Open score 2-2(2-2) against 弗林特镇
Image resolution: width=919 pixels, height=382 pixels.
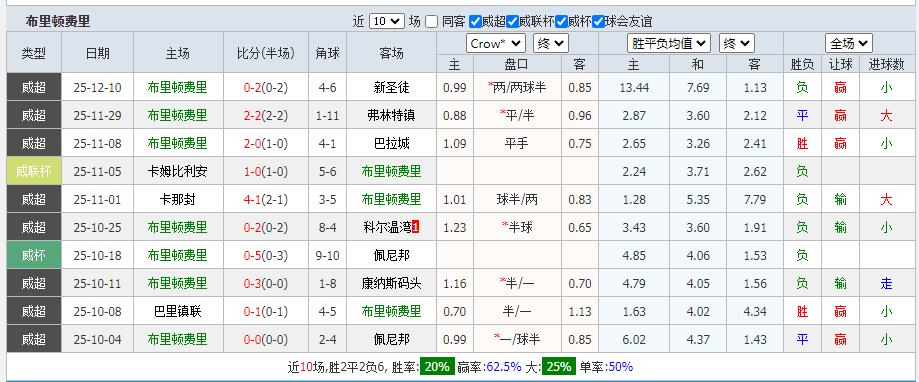pos(266,116)
